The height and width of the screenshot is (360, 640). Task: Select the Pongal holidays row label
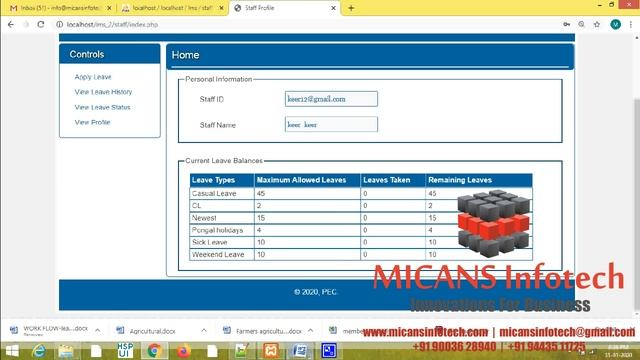[x=217, y=230]
